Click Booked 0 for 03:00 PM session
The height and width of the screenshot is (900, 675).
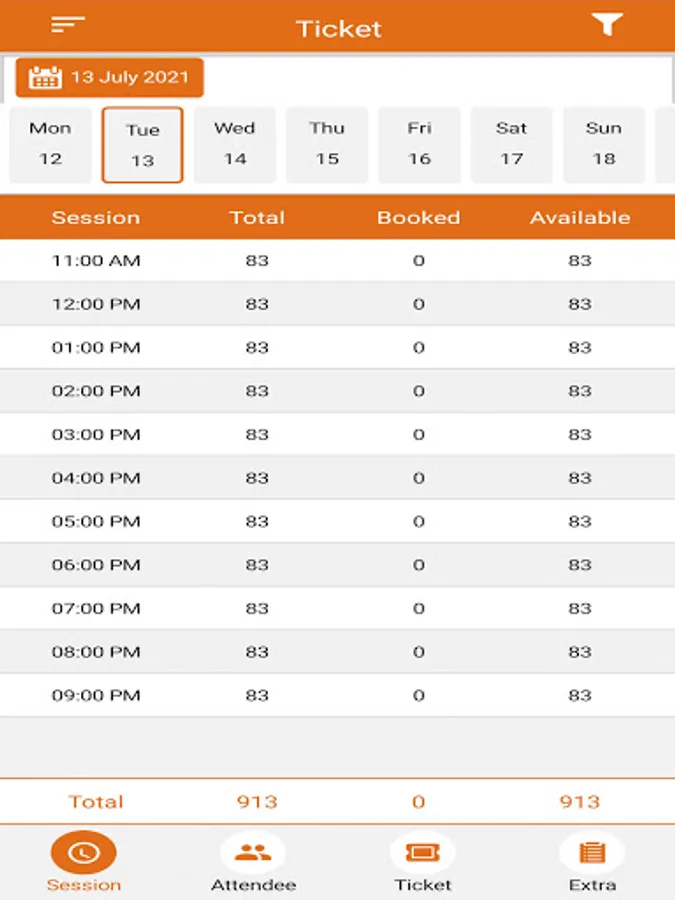(418, 435)
